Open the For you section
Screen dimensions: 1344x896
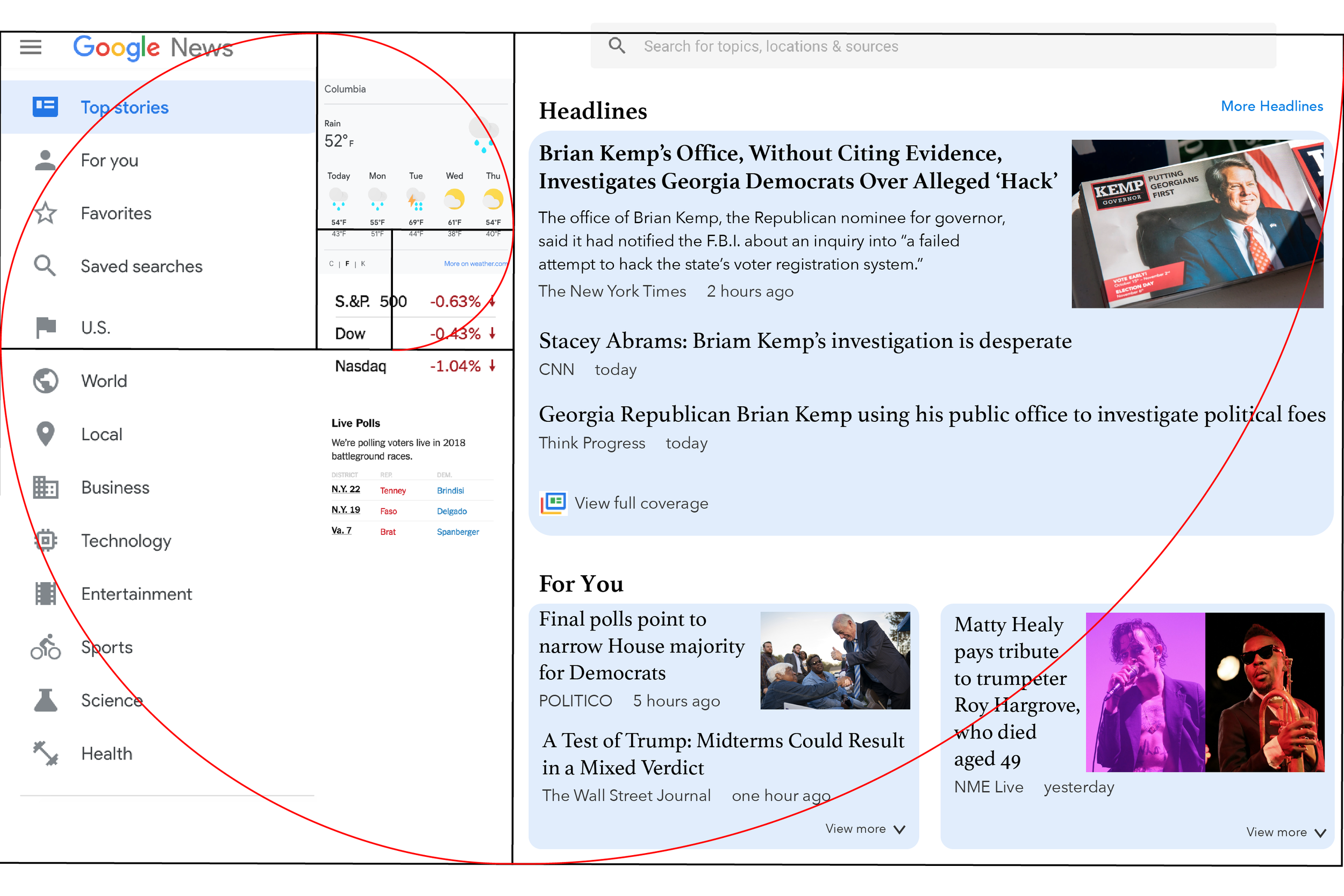click(x=109, y=161)
